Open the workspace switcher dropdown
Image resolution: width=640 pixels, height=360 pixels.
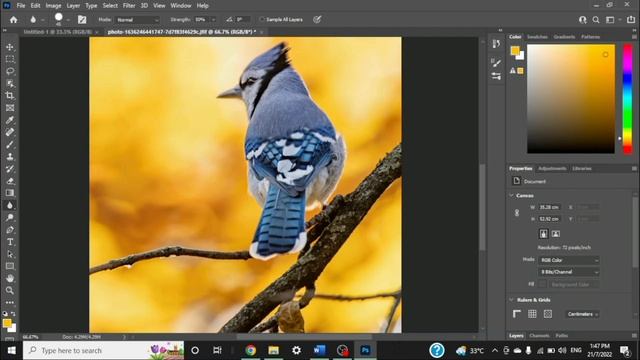tap(612, 20)
